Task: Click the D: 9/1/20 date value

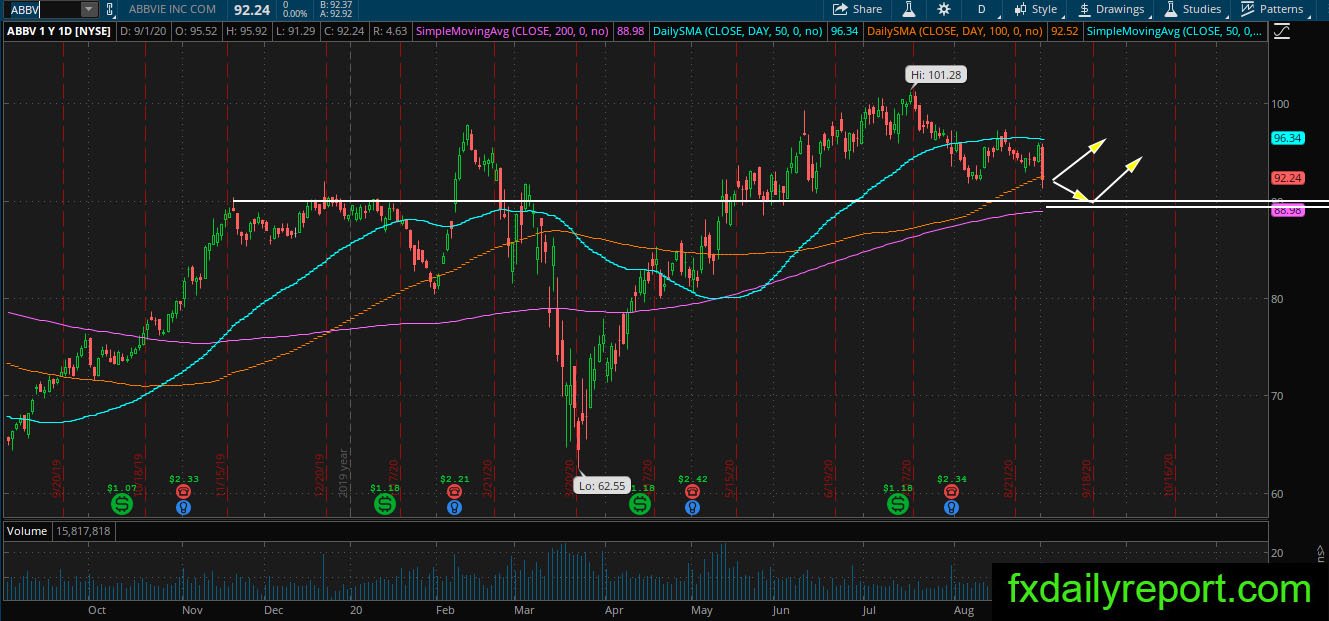Action: [x=141, y=32]
